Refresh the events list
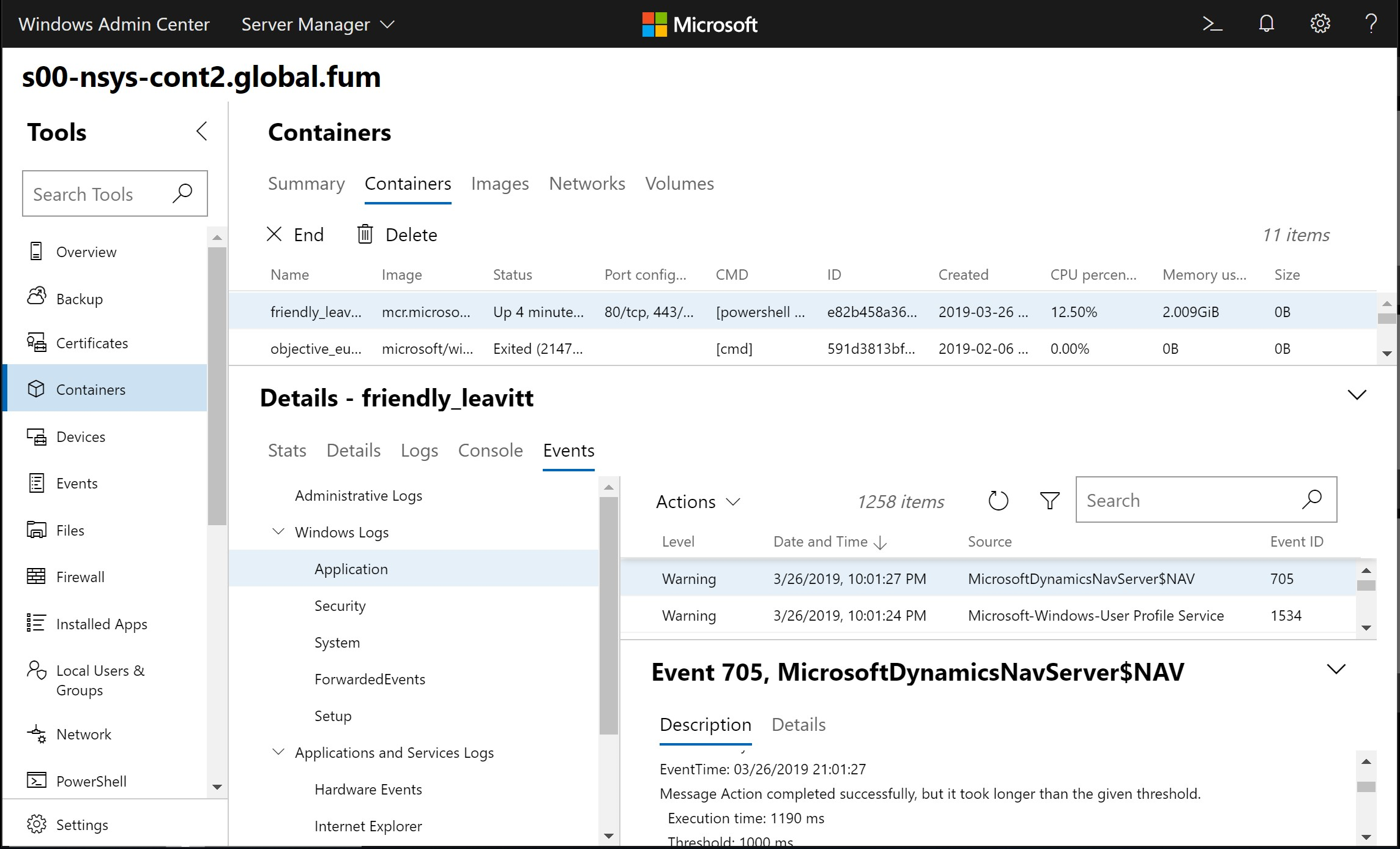Viewport: 1400px width, 849px height. pos(998,501)
